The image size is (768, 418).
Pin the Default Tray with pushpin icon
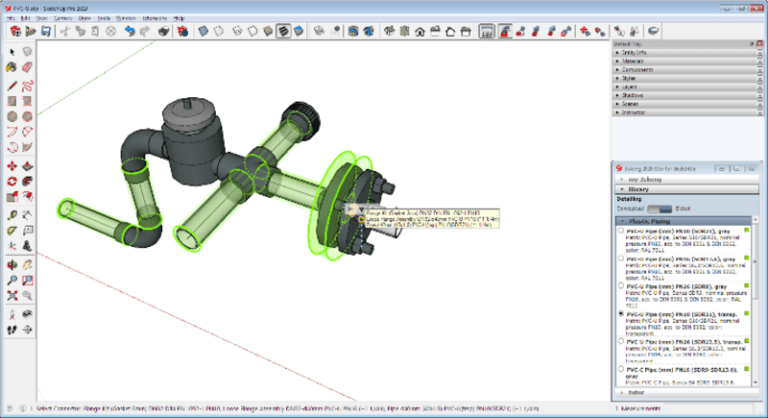[x=751, y=44]
